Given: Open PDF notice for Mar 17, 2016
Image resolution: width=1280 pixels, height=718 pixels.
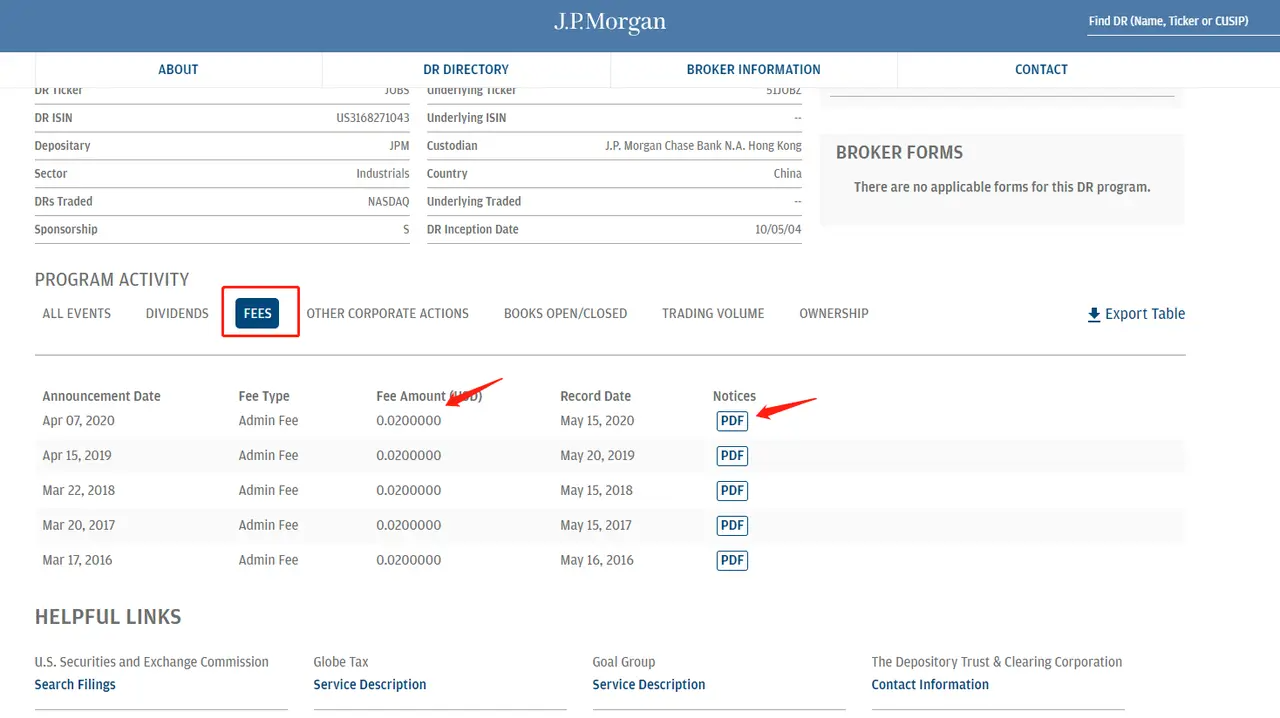Looking at the screenshot, I should point(732,561).
